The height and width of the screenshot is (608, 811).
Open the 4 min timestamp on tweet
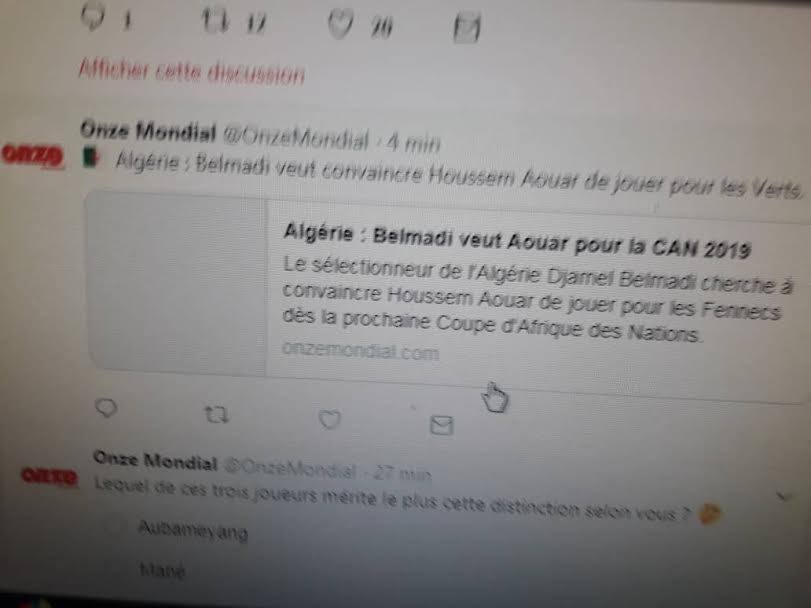pyautogui.click(x=414, y=143)
